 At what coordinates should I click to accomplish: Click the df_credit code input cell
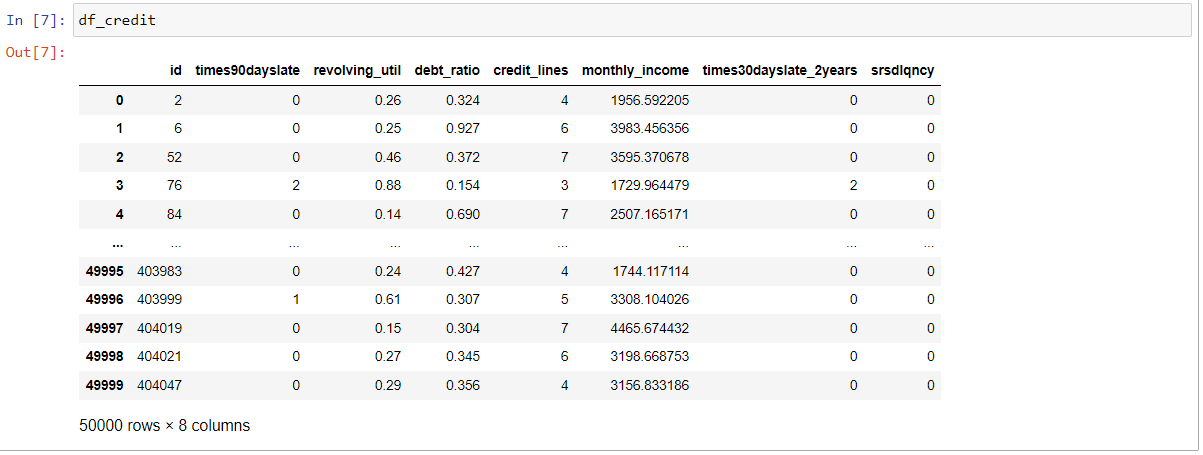[x=630, y=20]
